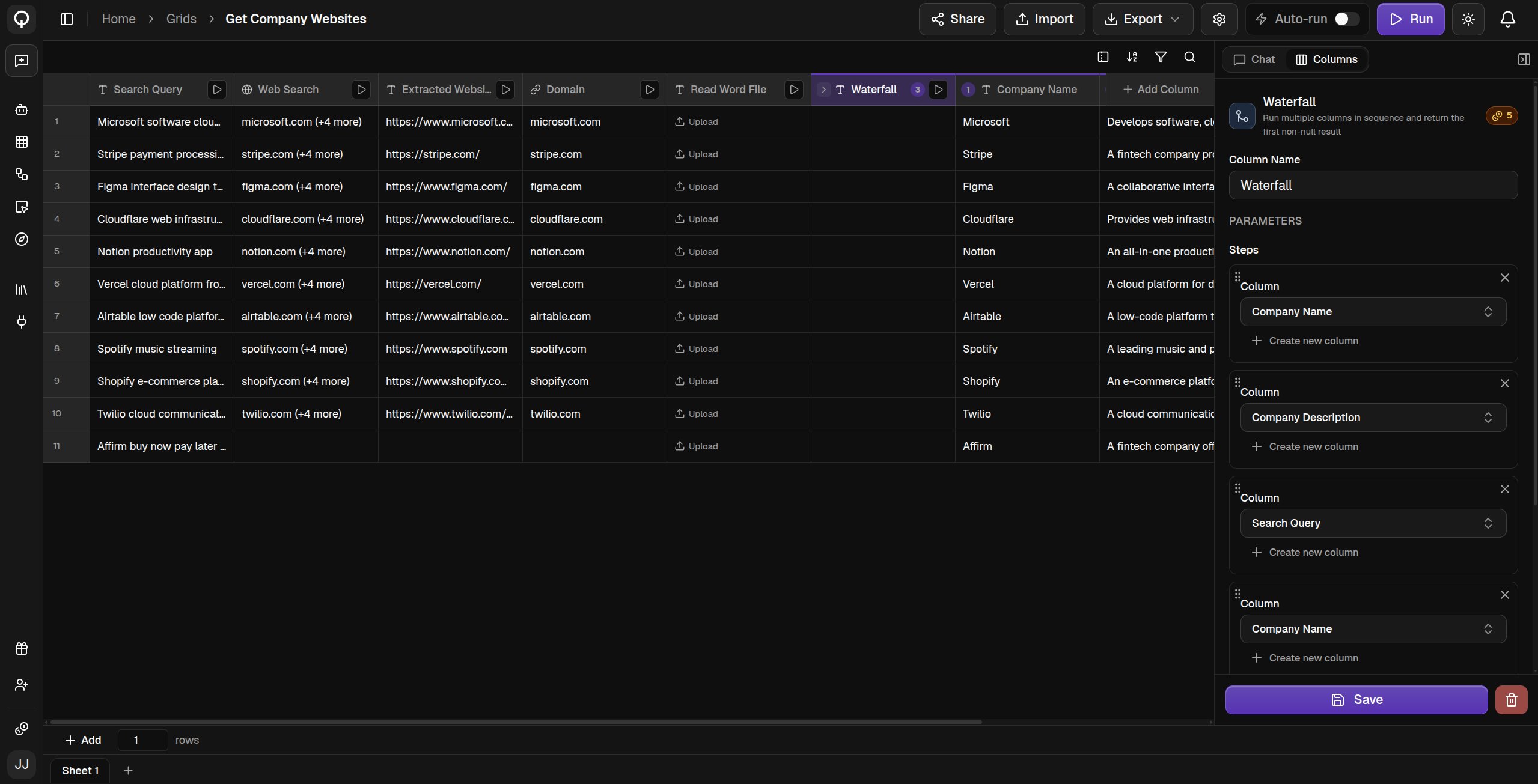The height and width of the screenshot is (784, 1538).
Task: Click Add Column header button
Action: click(1161, 90)
